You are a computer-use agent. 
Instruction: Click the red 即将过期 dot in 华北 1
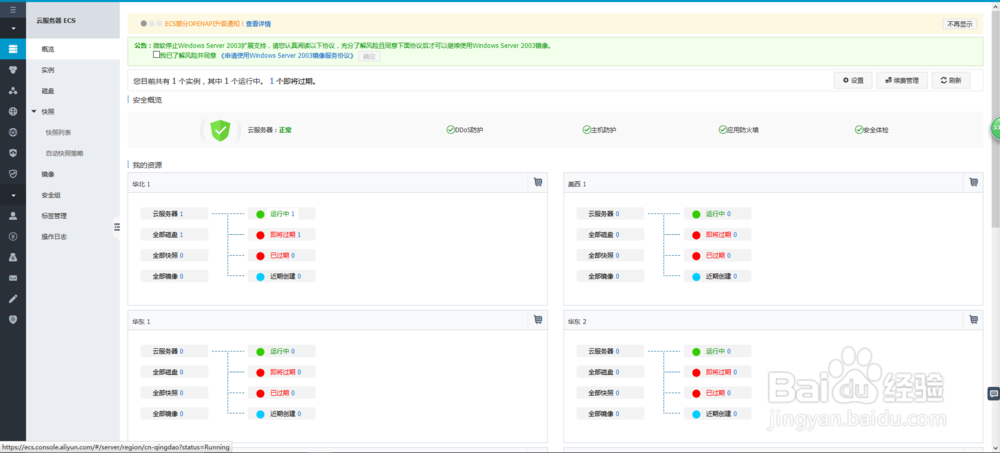pyautogui.click(x=260, y=235)
